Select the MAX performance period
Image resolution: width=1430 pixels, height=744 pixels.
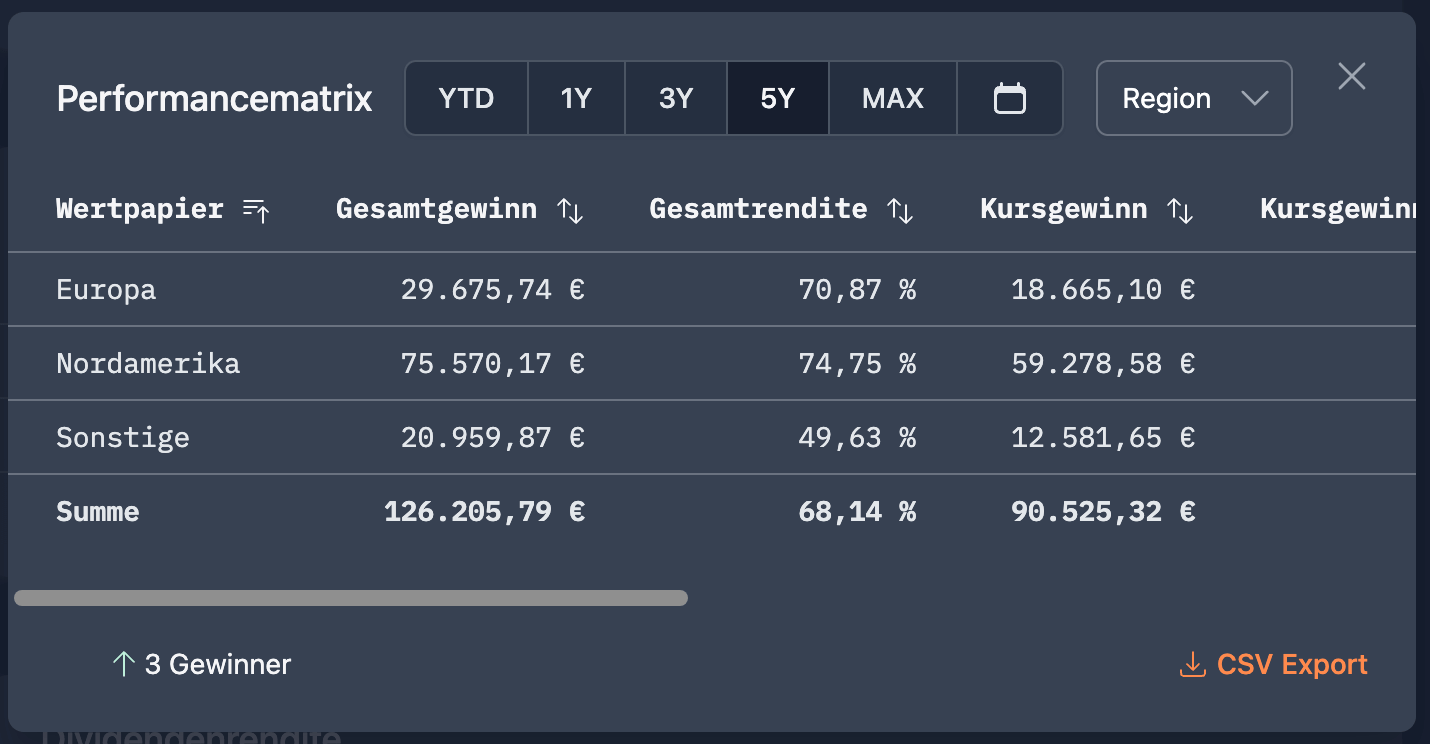coord(892,97)
